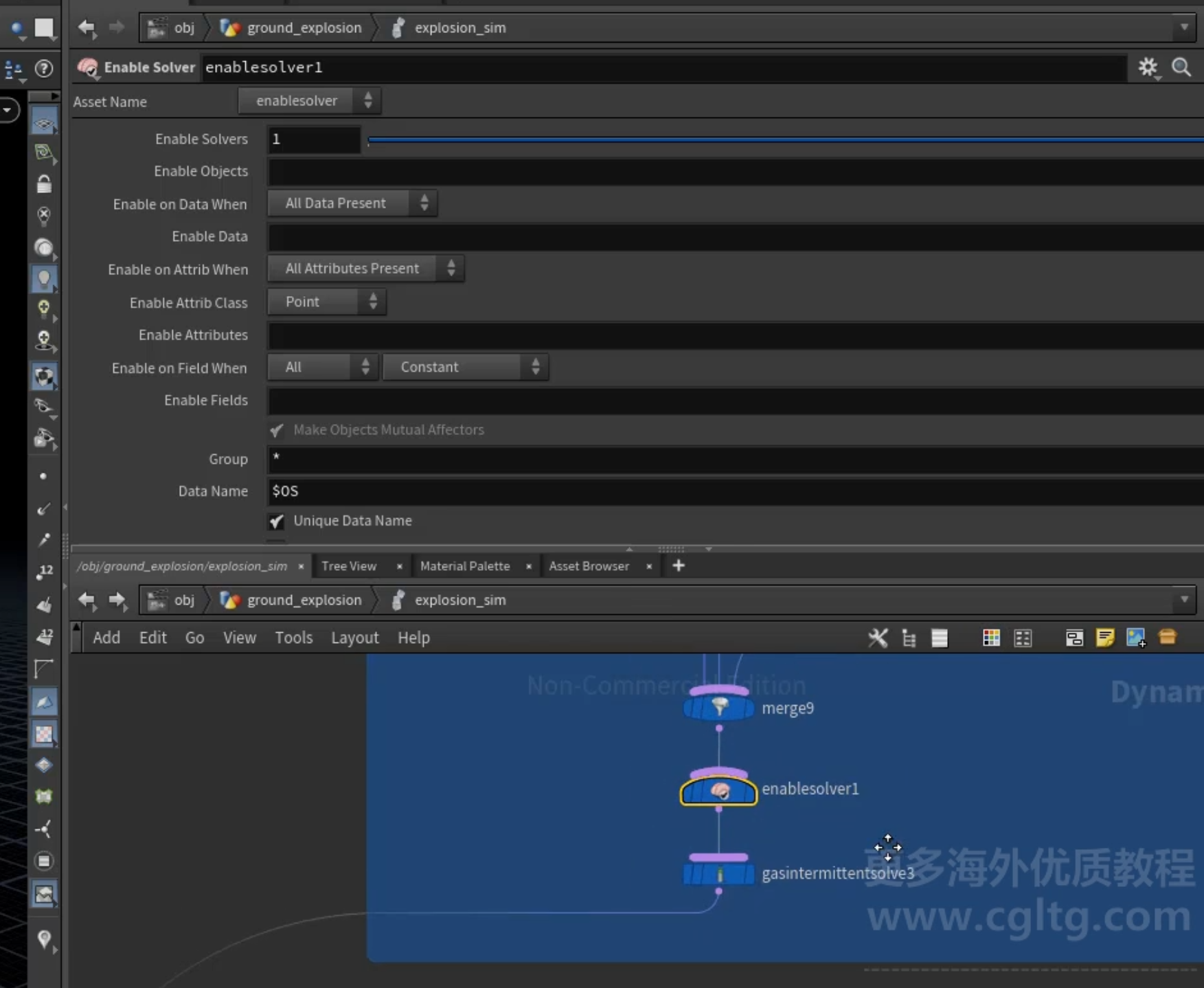Click the color palette grid icon
Image resolution: width=1204 pixels, height=988 pixels.
tap(990, 638)
